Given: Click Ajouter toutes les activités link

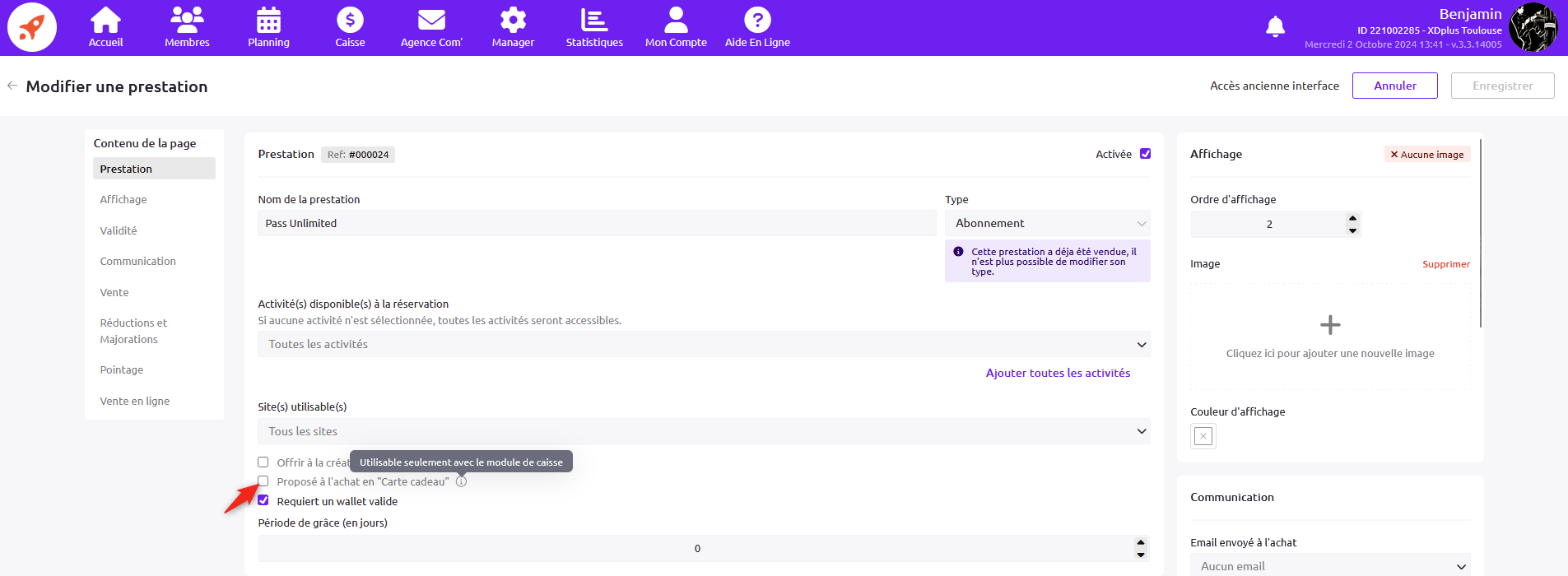Looking at the screenshot, I should [x=1058, y=373].
